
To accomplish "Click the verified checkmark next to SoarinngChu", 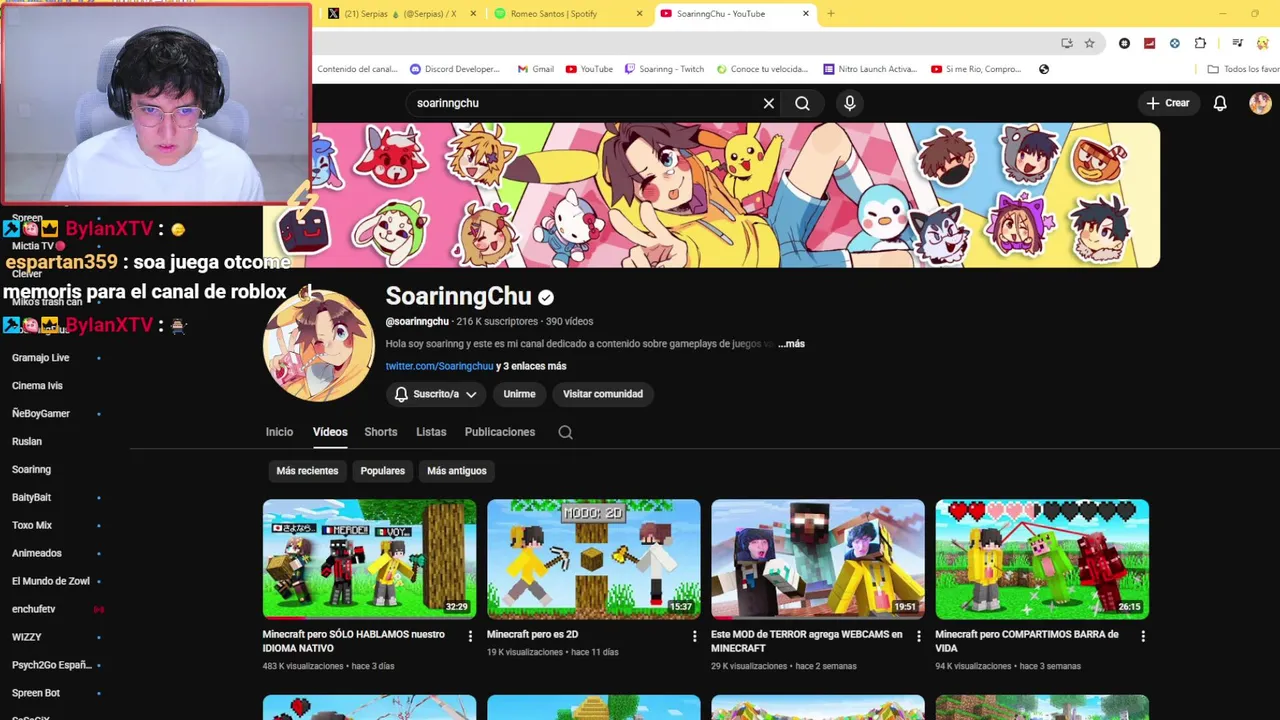I will pyautogui.click(x=546, y=297).
